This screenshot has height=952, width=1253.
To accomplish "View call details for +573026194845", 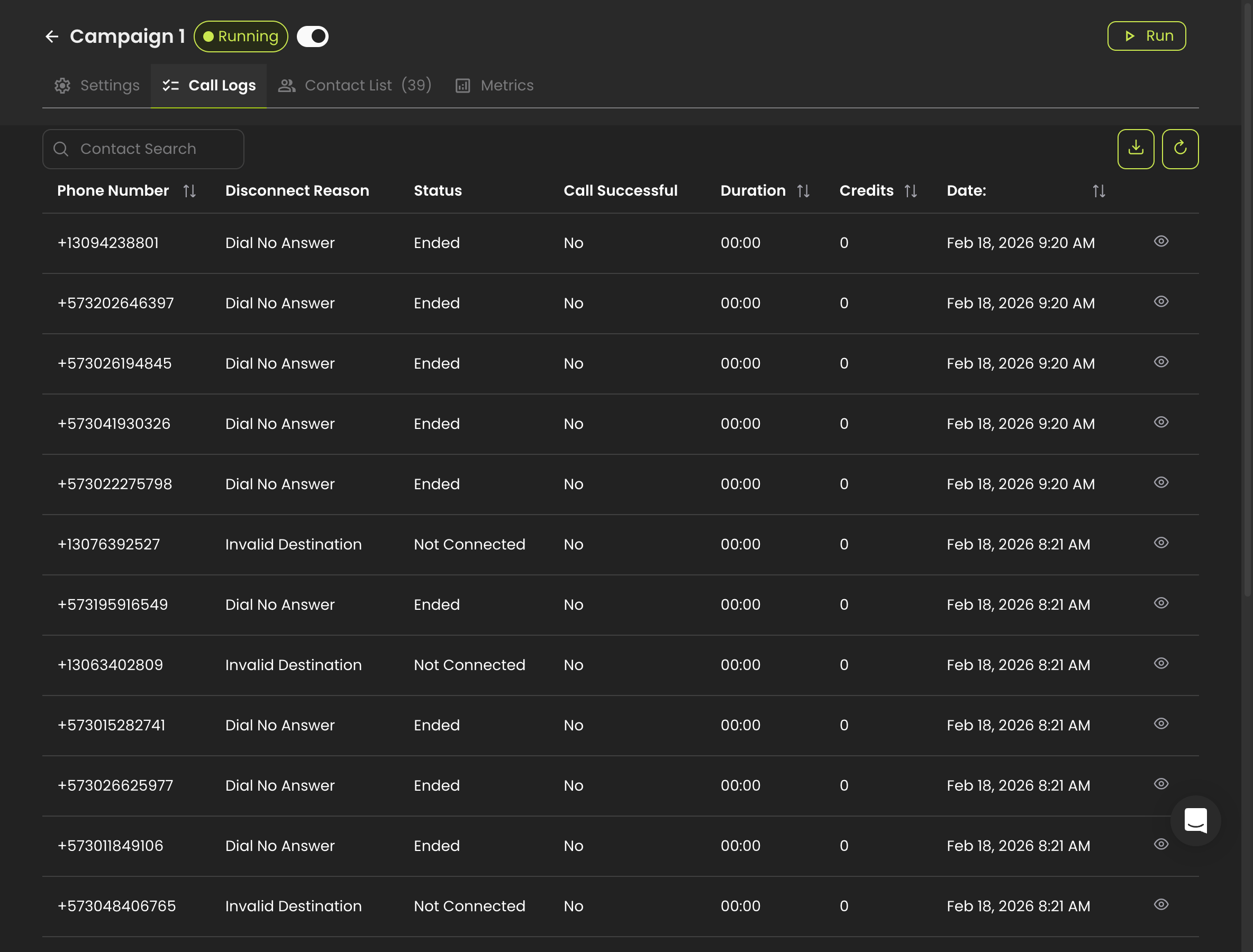I will 1160,362.
